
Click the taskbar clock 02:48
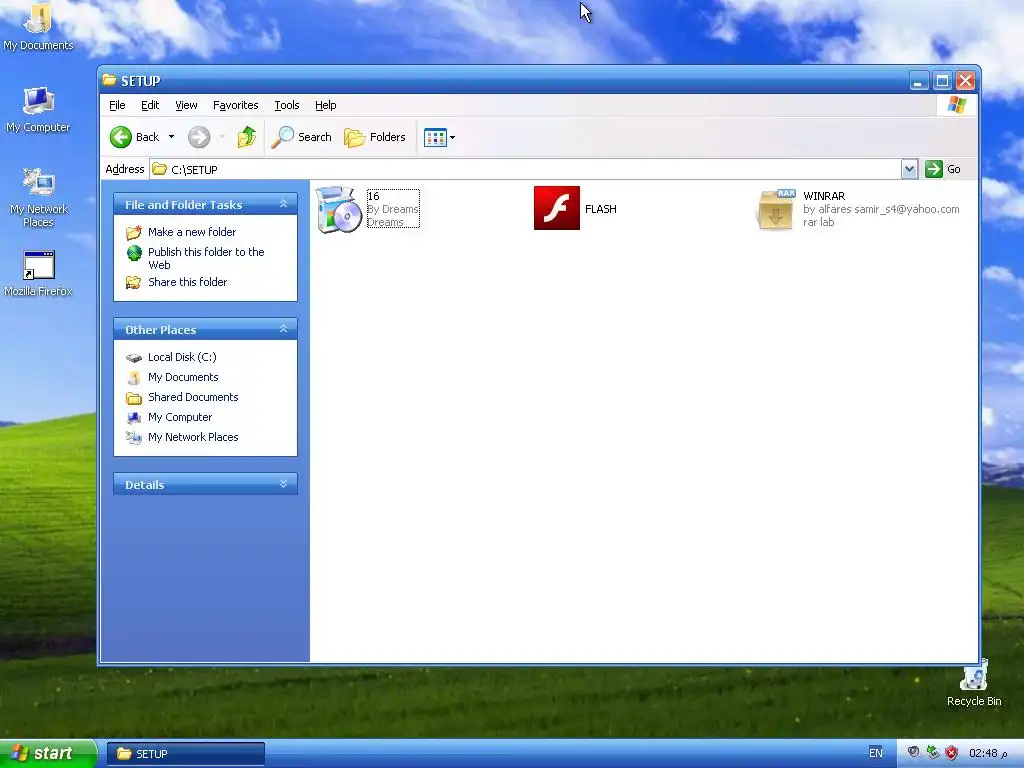(988, 753)
